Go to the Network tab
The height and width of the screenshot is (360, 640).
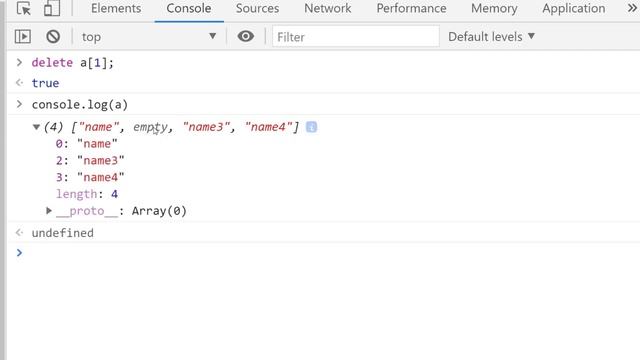(327, 8)
